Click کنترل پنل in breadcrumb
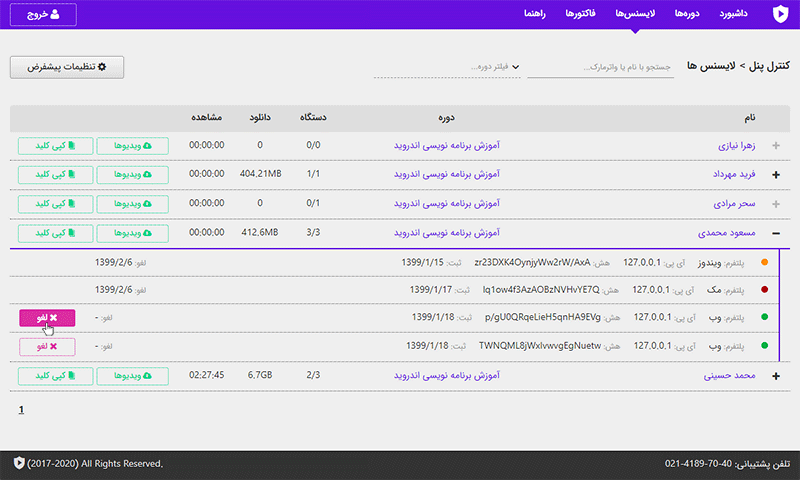Image resolution: width=800 pixels, height=480 pixels. point(769,66)
